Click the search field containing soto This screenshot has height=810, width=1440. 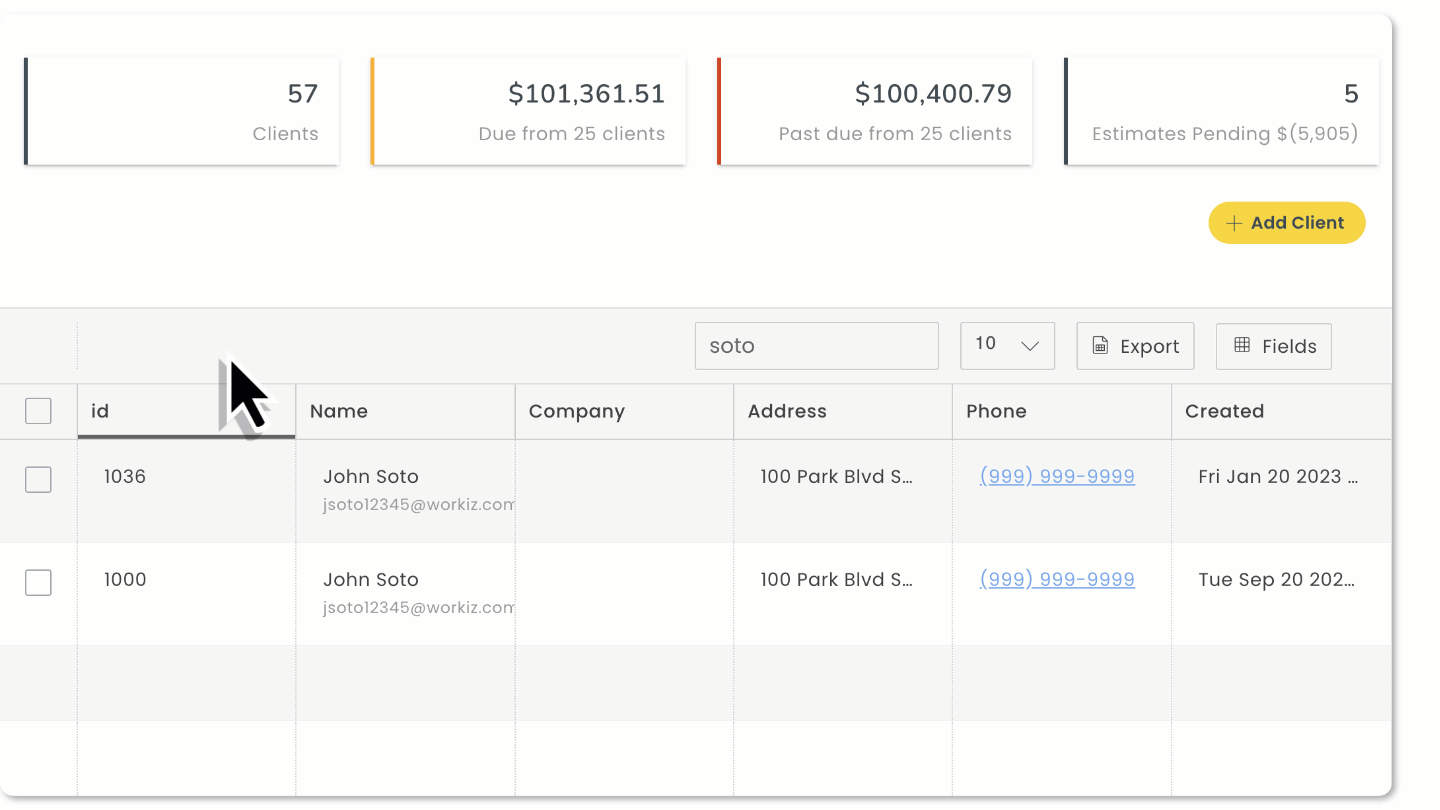[x=816, y=346]
